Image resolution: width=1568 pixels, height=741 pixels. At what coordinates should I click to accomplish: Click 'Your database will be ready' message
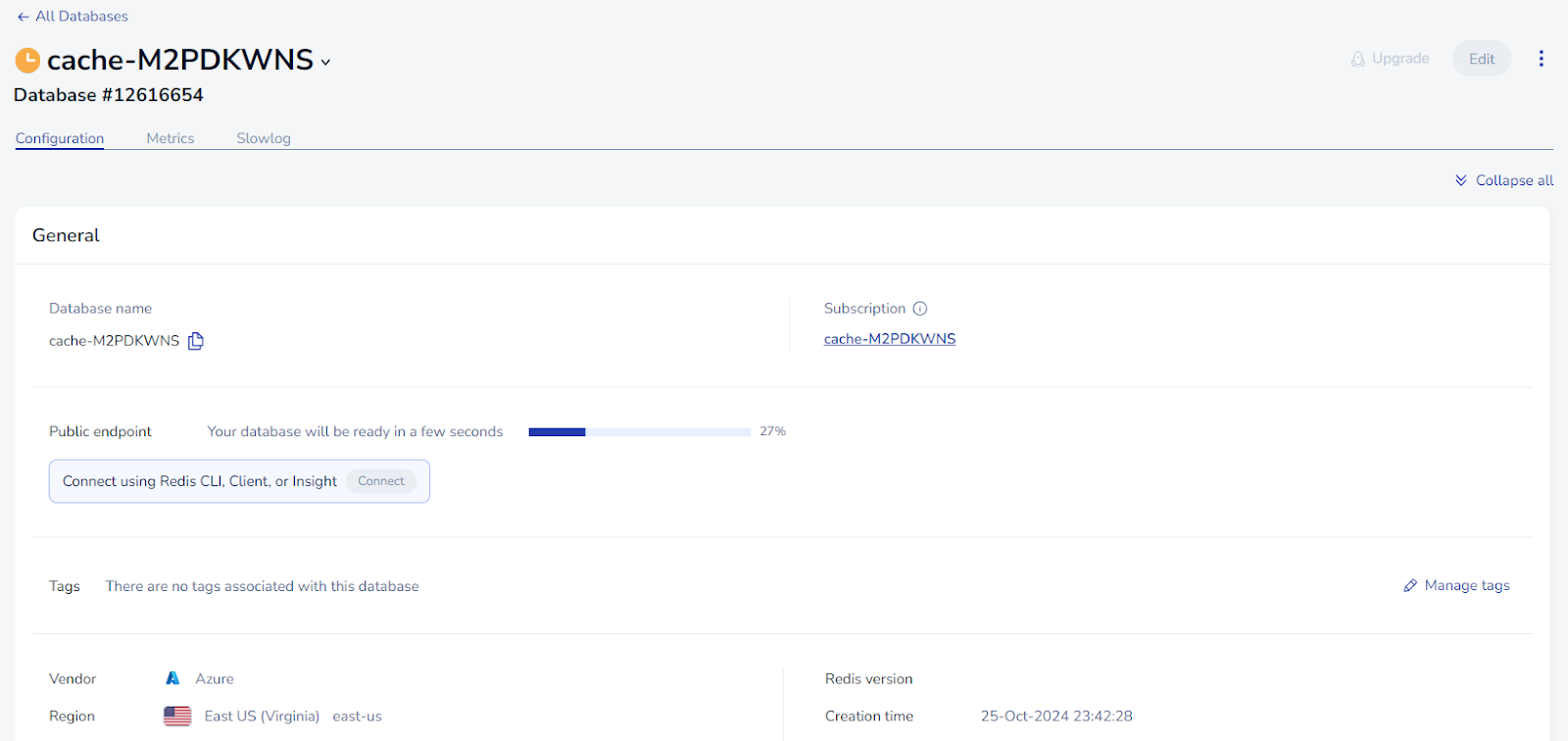(355, 431)
